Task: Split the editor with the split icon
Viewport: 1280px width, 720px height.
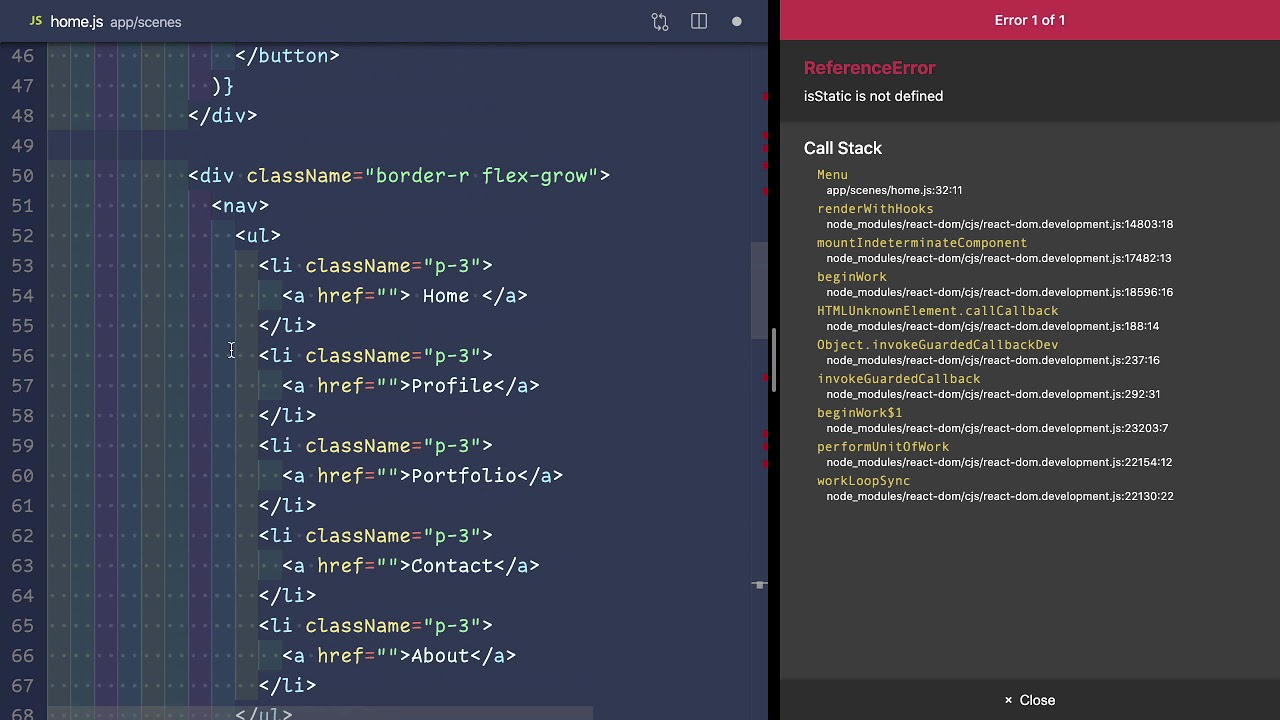Action: pyautogui.click(x=699, y=21)
